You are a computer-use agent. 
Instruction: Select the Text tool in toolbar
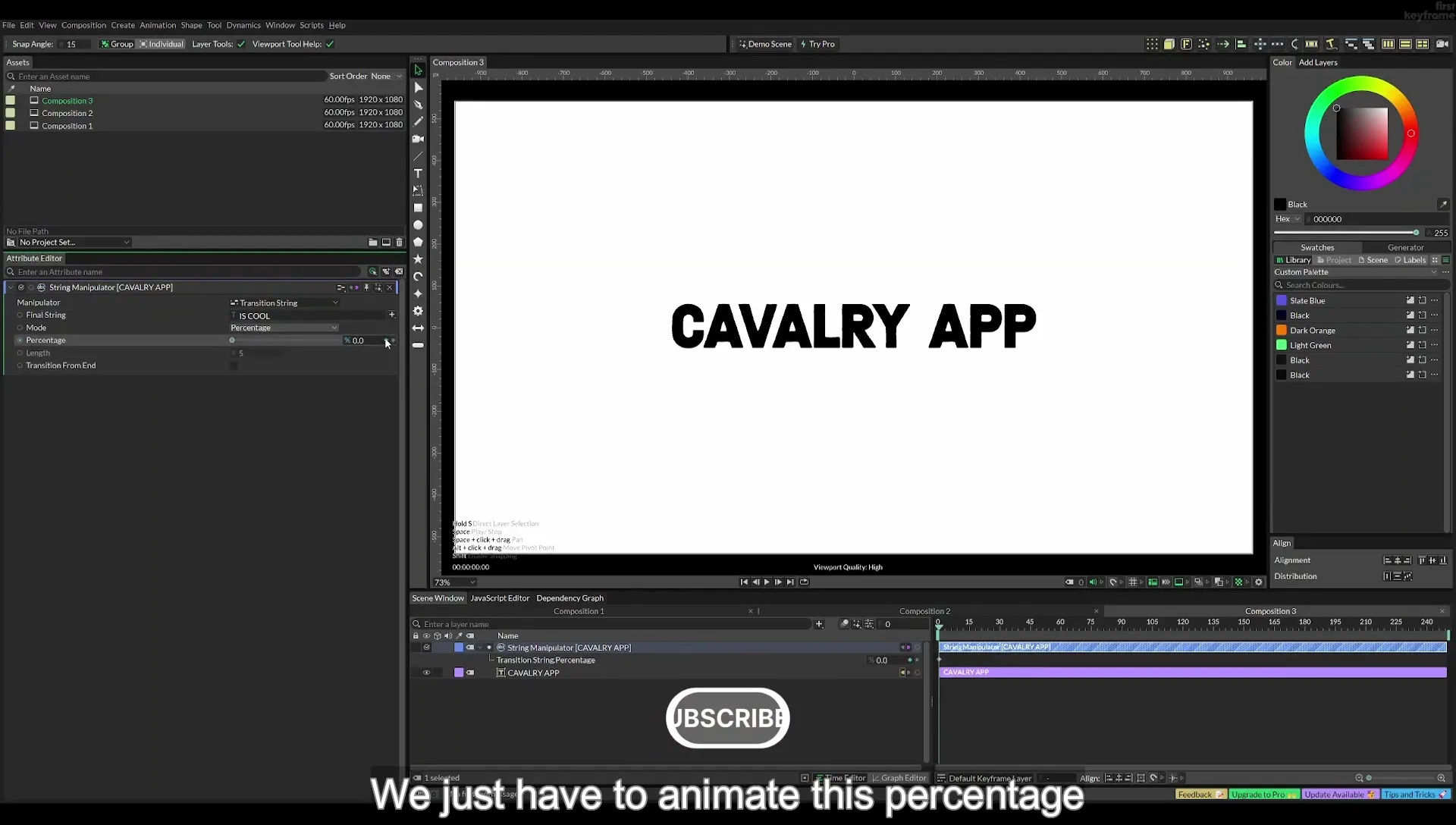click(x=418, y=174)
